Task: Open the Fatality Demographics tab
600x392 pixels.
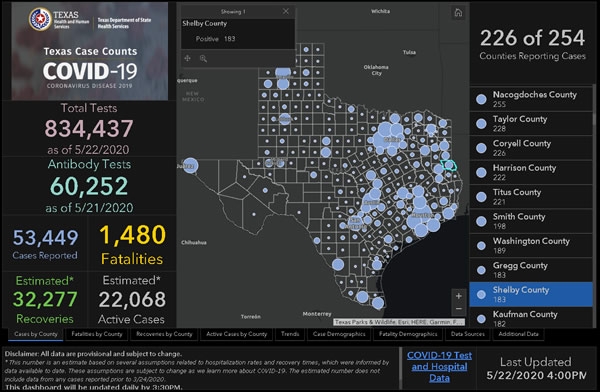Action: pos(408,334)
